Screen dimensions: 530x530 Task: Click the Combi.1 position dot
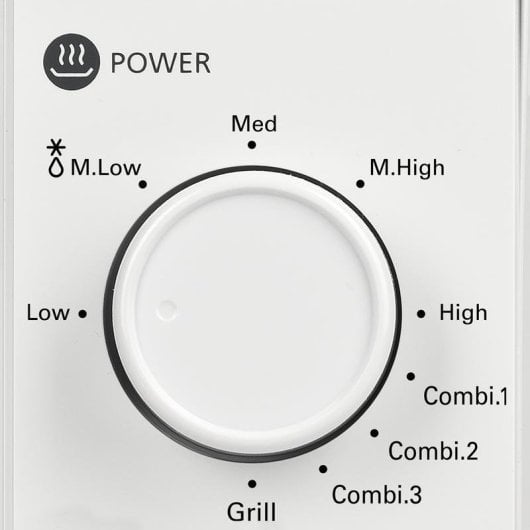(x=411, y=376)
